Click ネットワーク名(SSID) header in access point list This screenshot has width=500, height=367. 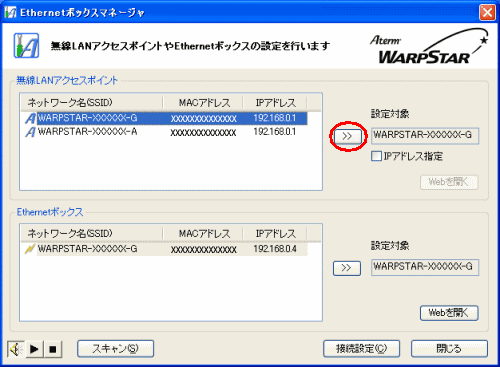tap(92, 103)
